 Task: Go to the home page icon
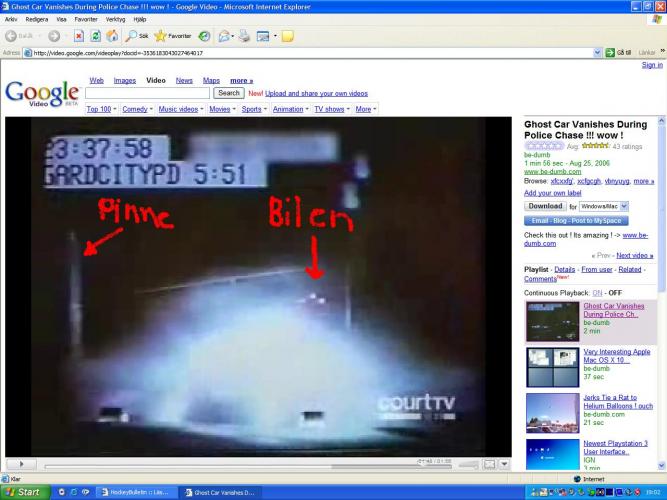[x=112, y=36]
